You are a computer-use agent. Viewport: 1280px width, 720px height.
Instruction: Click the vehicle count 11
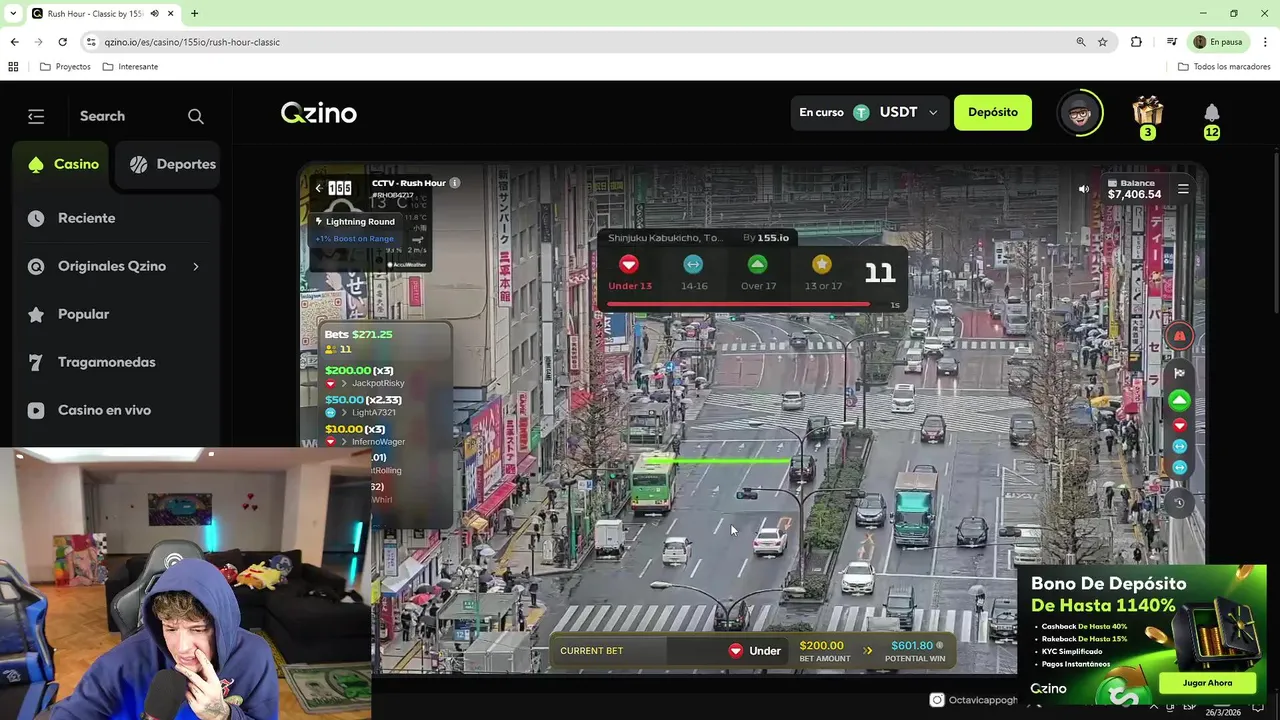(x=880, y=272)
